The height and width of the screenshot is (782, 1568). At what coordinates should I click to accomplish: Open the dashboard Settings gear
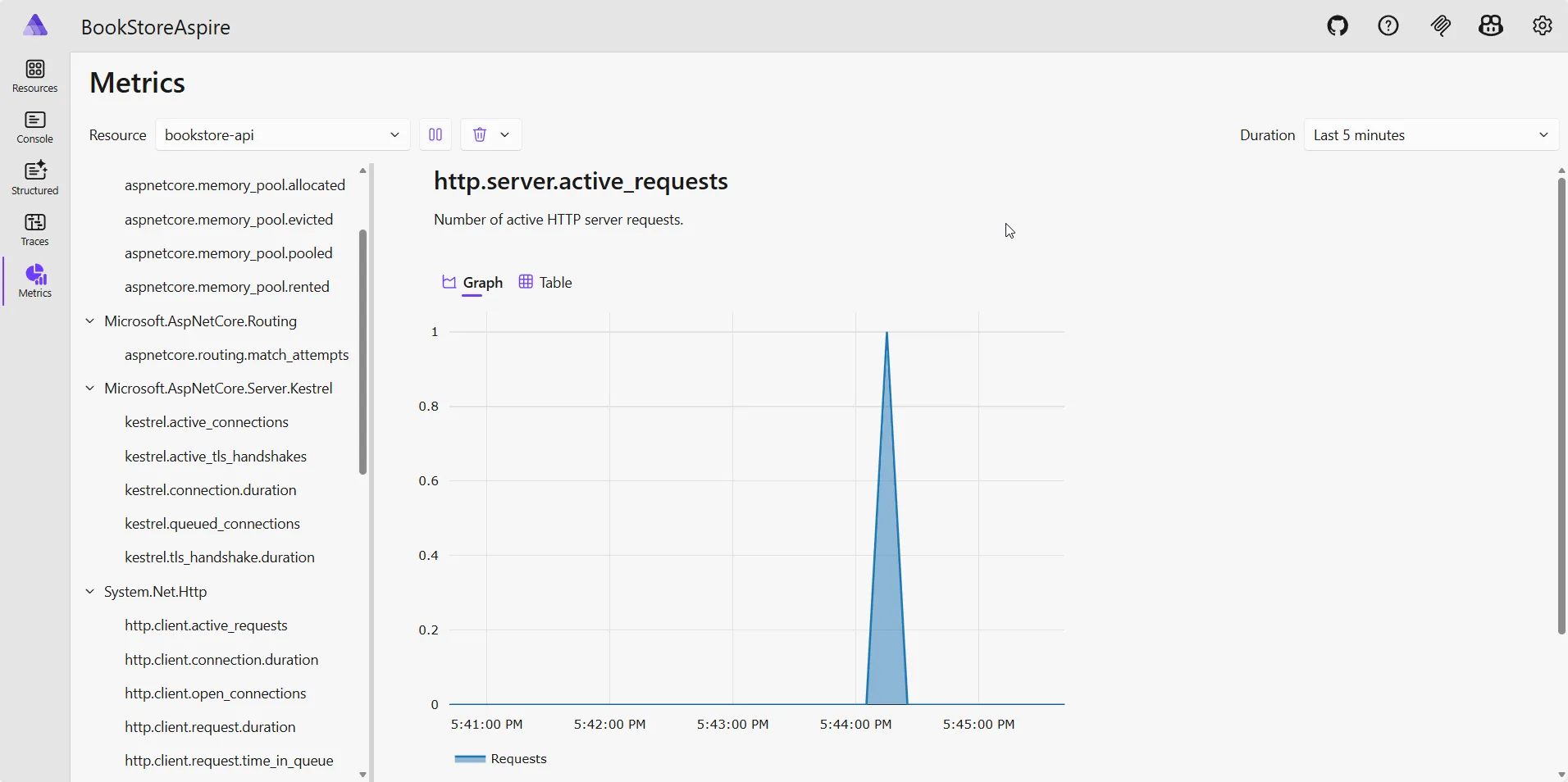pyautogui.click(x=1543, y=25)
